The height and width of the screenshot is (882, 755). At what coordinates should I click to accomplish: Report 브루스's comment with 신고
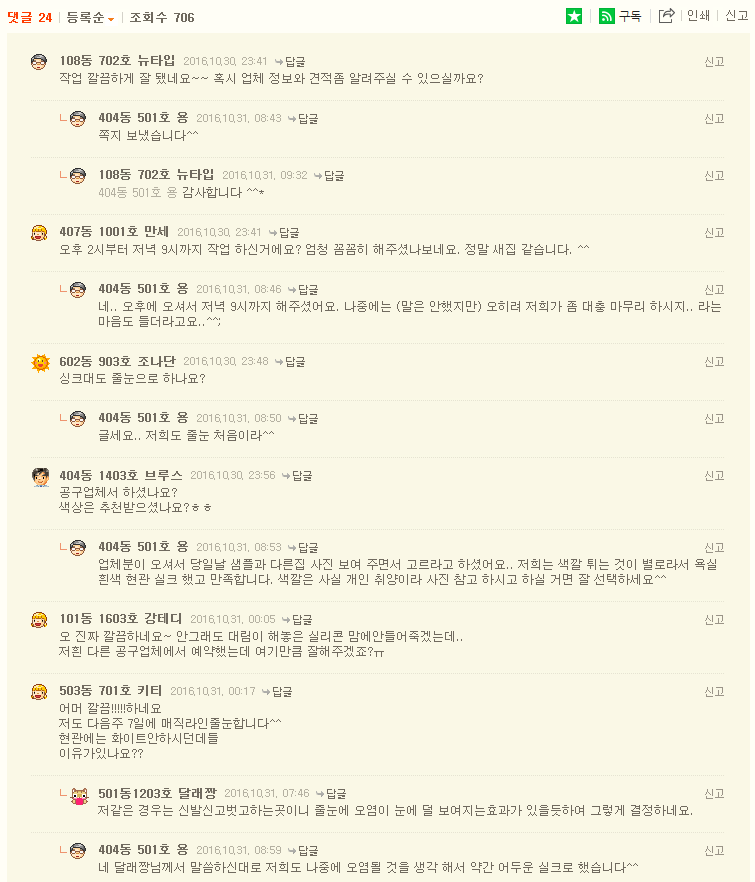point(714,476)
